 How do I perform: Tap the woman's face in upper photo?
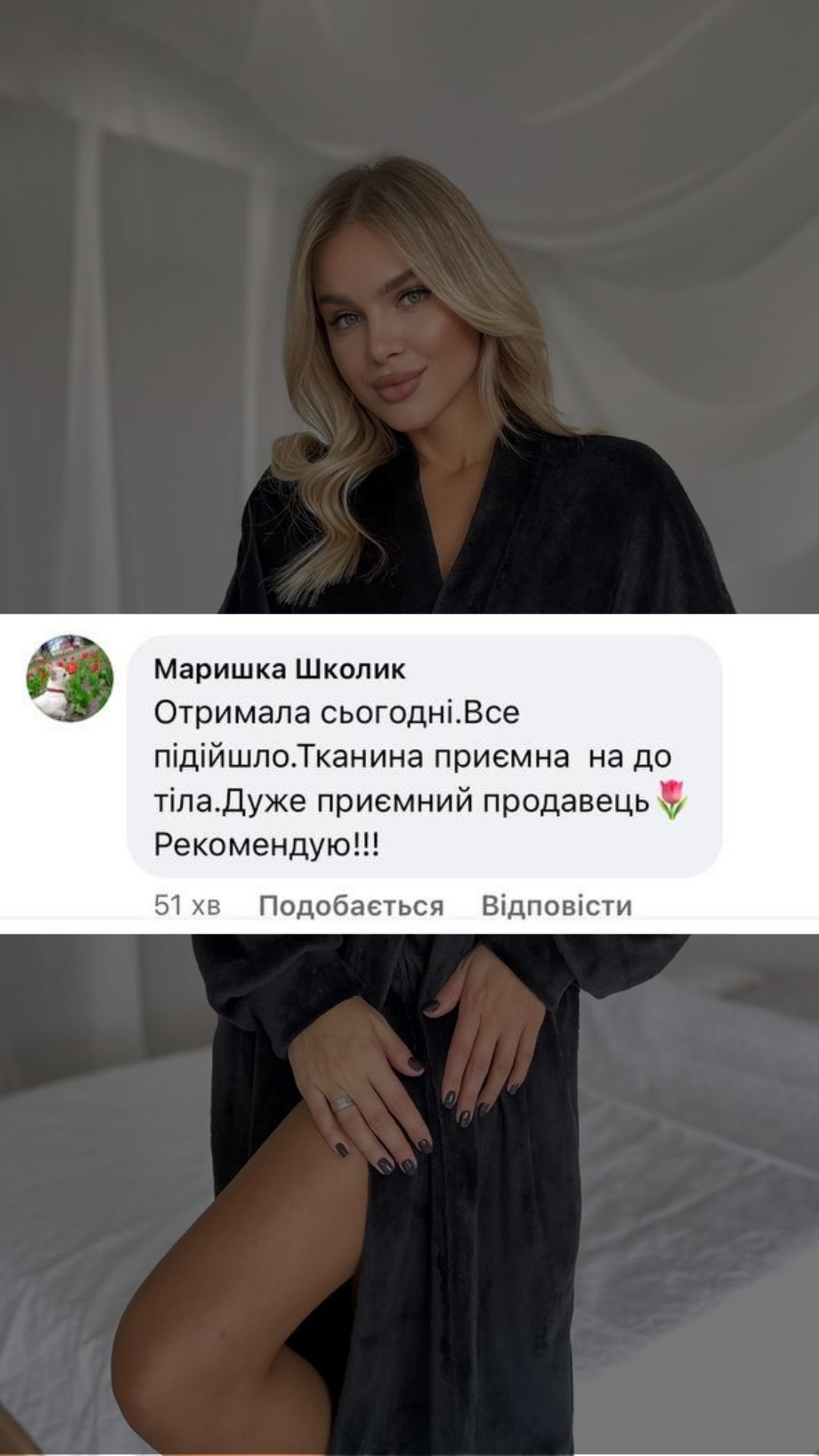(394, 318)
